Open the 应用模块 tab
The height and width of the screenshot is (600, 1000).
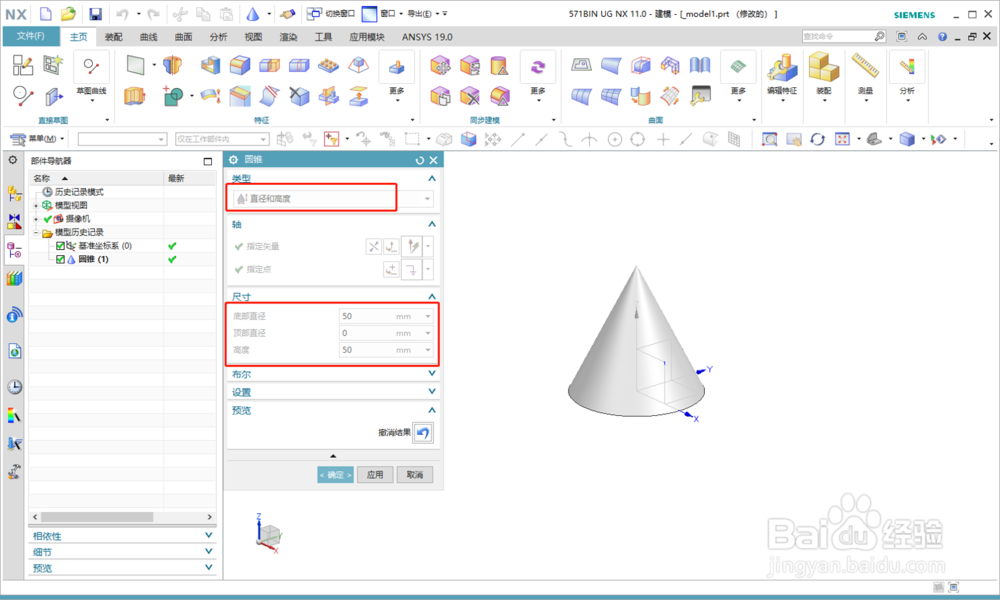click(x=367, y=37)
